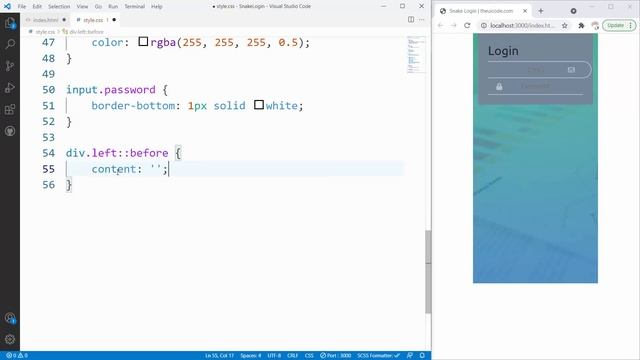This screenshot has width=640, height=360.
Task: Open the browser profile avatar
Action: (x=595, y=25)
